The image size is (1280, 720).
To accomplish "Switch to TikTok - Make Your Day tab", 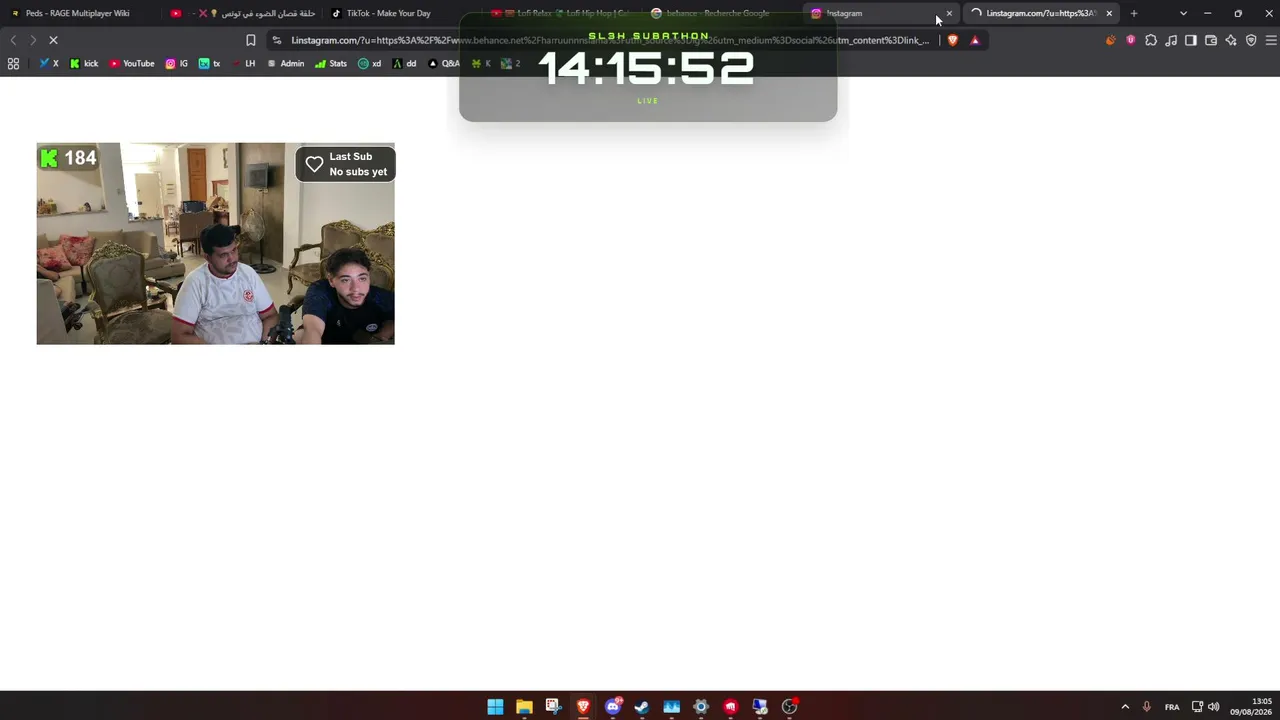I will (x=389, y=13).
